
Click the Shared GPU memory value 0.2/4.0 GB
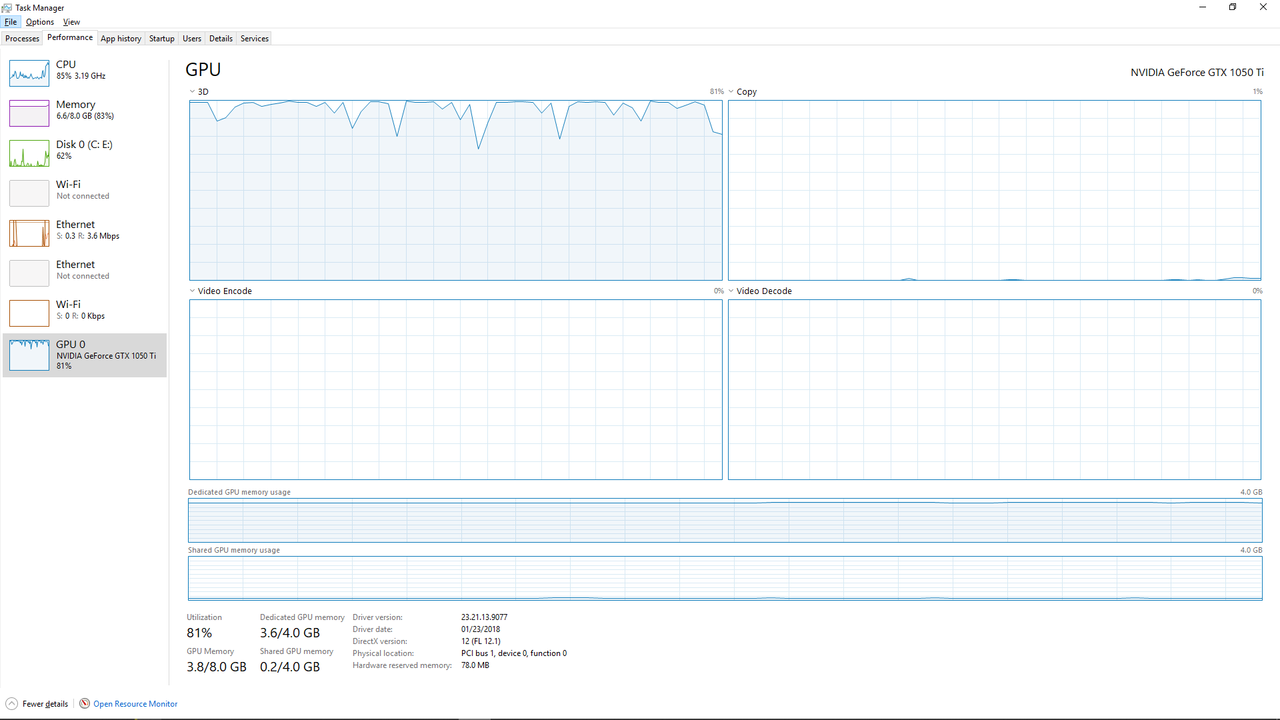(290, 667)
